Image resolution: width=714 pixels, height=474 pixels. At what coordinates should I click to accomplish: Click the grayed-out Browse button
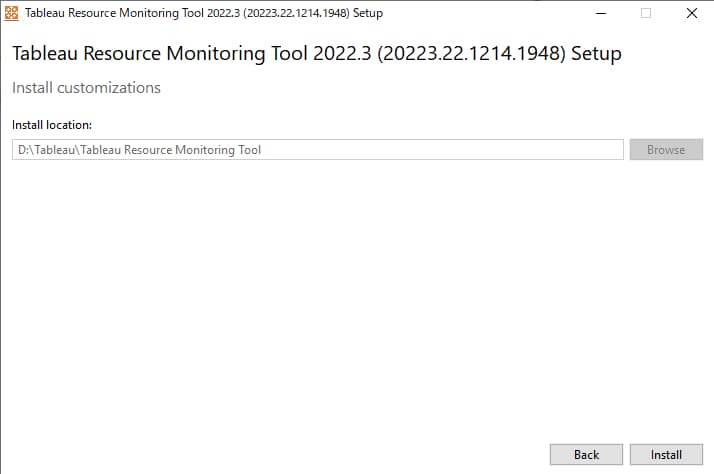point(666,149)
